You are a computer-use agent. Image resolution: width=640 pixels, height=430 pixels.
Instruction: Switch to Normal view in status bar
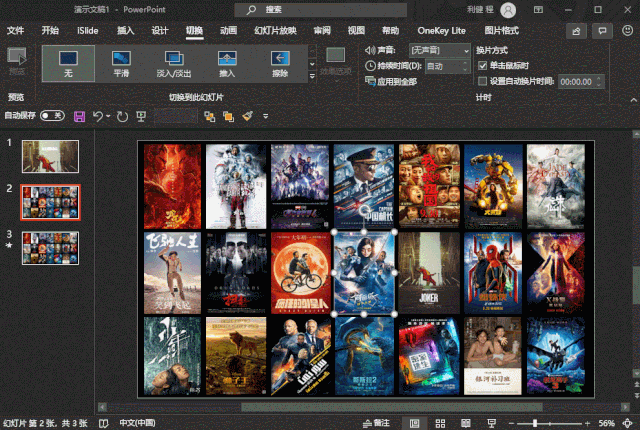coord(414,423)
